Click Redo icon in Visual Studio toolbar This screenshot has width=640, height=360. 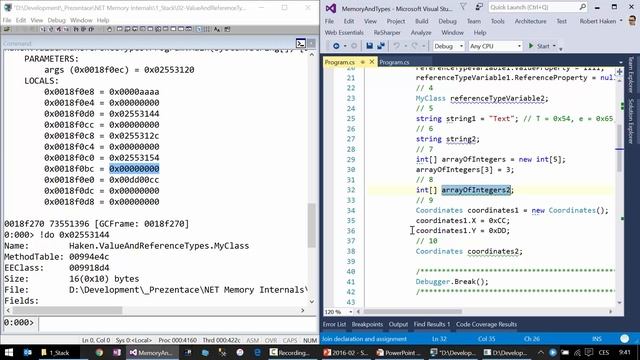(x=414, y=46)
